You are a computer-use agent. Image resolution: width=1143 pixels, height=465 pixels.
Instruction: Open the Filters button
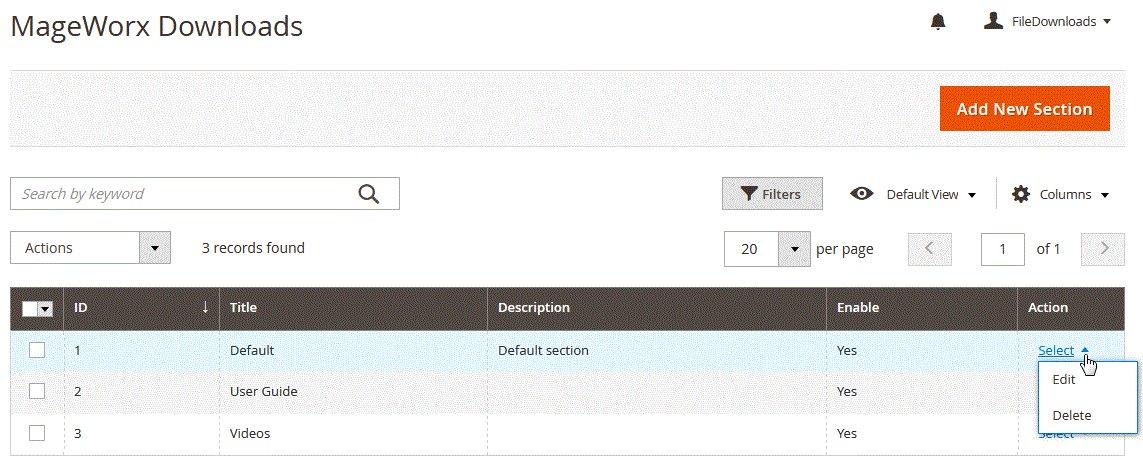[772, 194]
